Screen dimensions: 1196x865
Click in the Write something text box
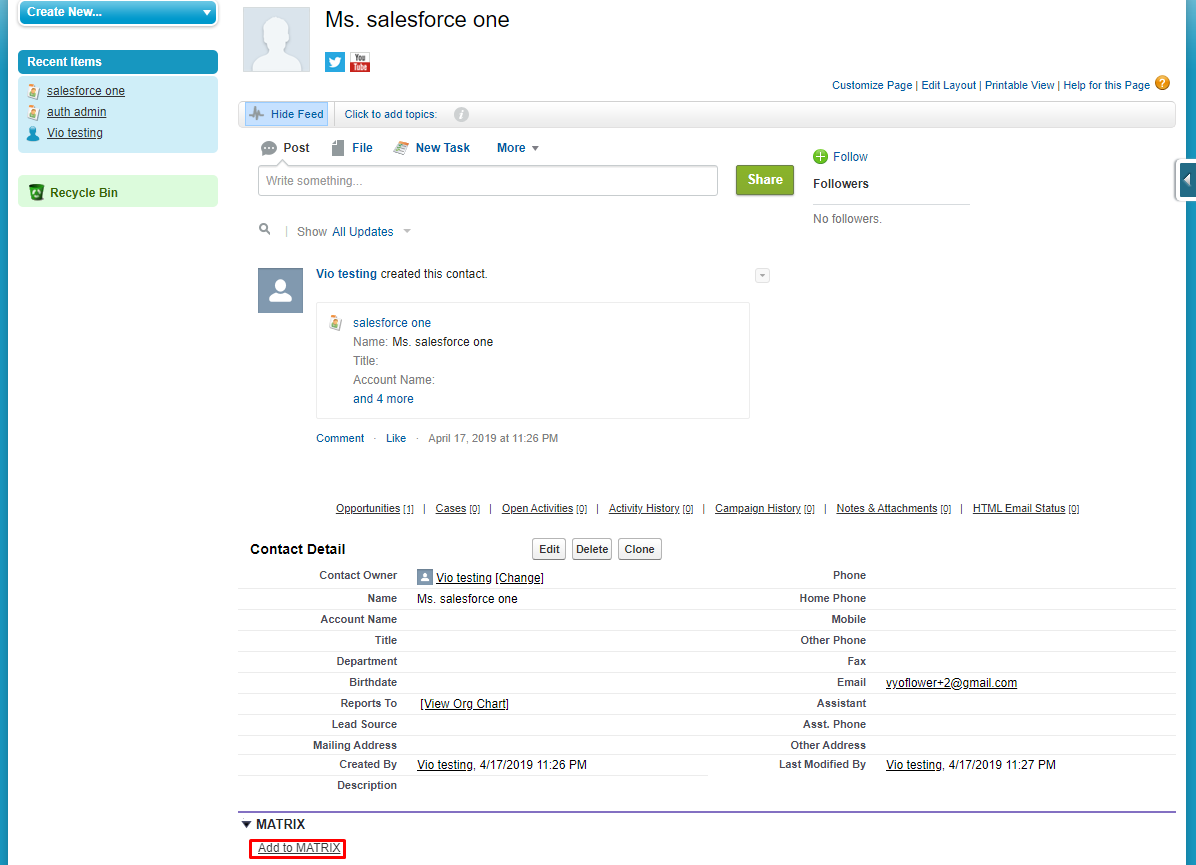(x=487, y=181)
